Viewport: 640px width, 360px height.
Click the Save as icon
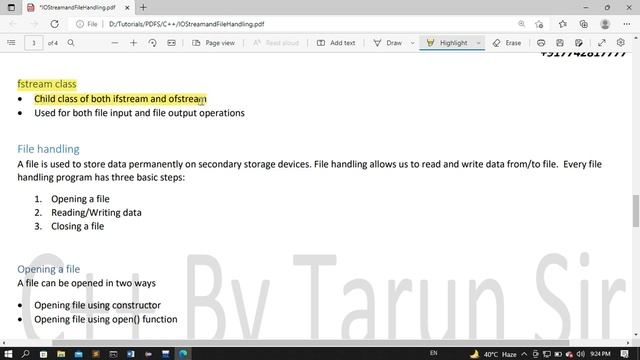[x=578, y=42]
